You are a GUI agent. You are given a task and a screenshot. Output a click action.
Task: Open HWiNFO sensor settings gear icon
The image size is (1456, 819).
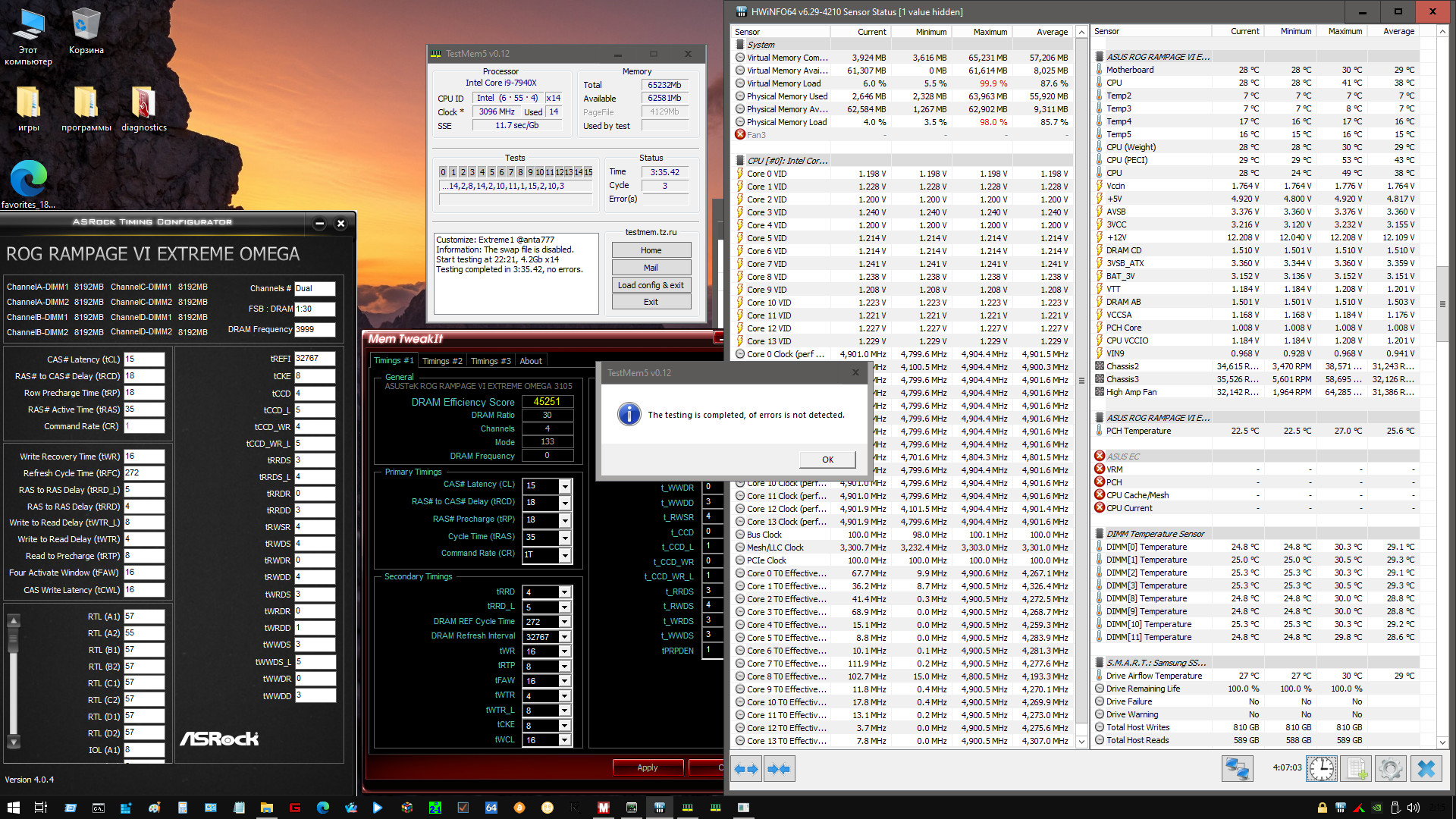1390,769
